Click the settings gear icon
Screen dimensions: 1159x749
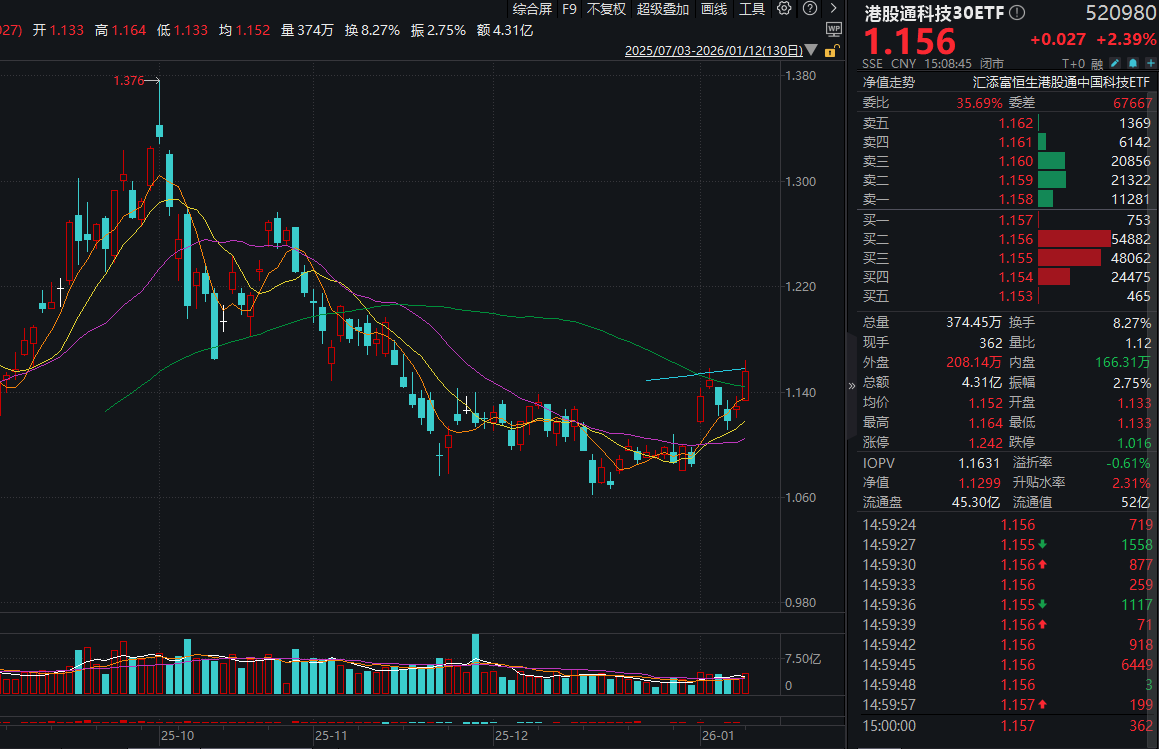coord(785,9)
